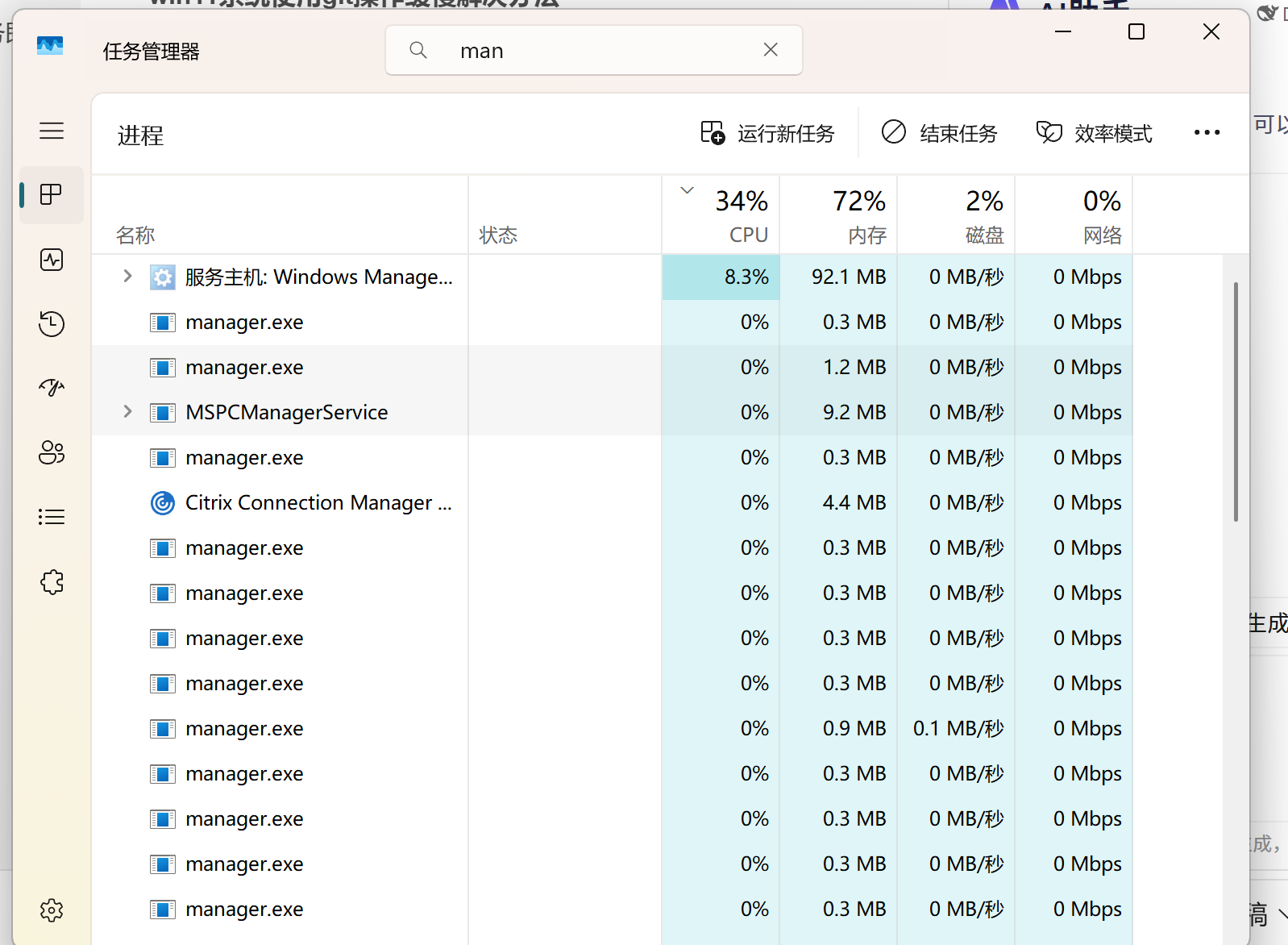
Task: Click 结束任务 to end the task
Action: click(939, 133)
